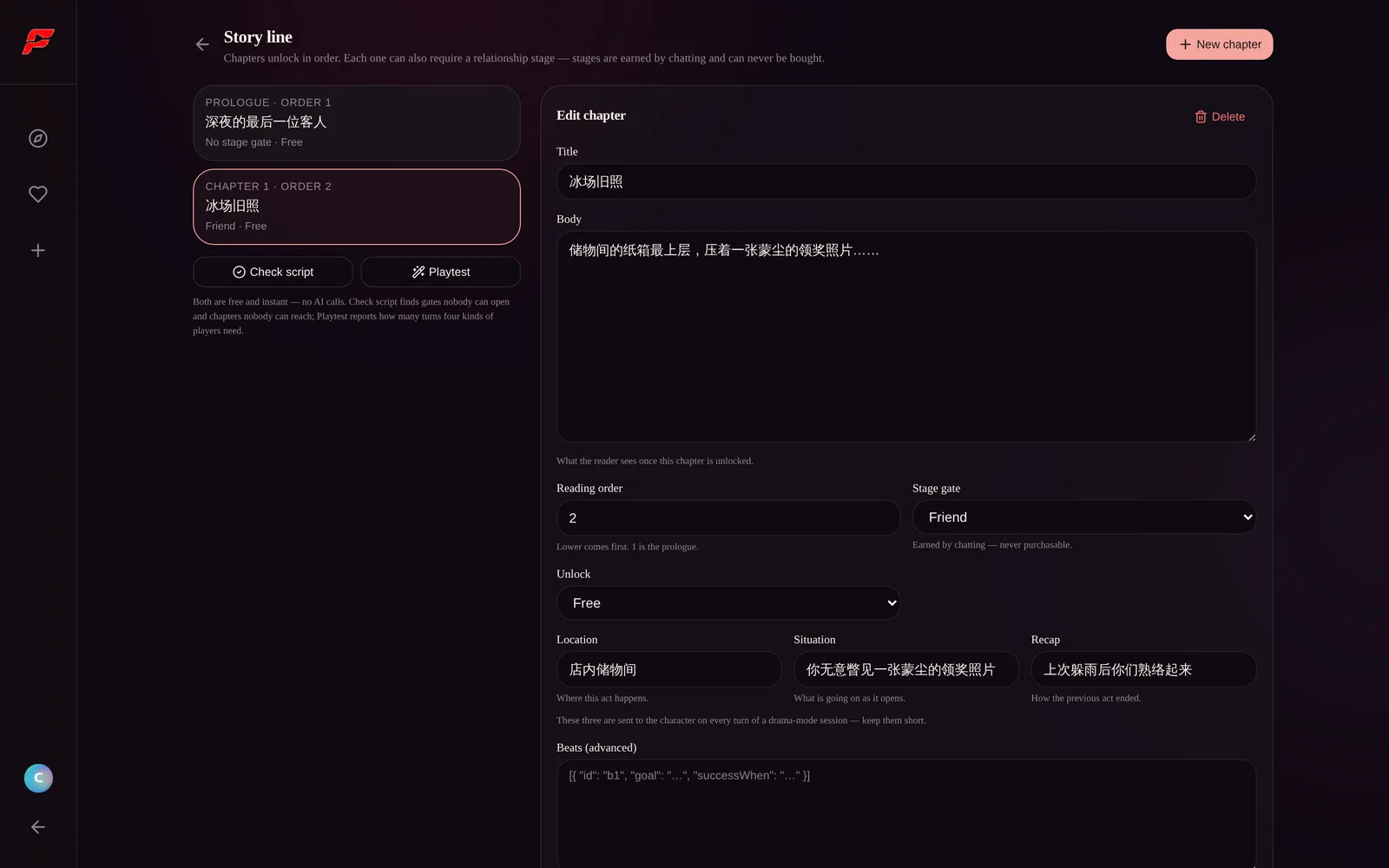
Task: Start the Playtest report
Action: click(x=440, y=272)
